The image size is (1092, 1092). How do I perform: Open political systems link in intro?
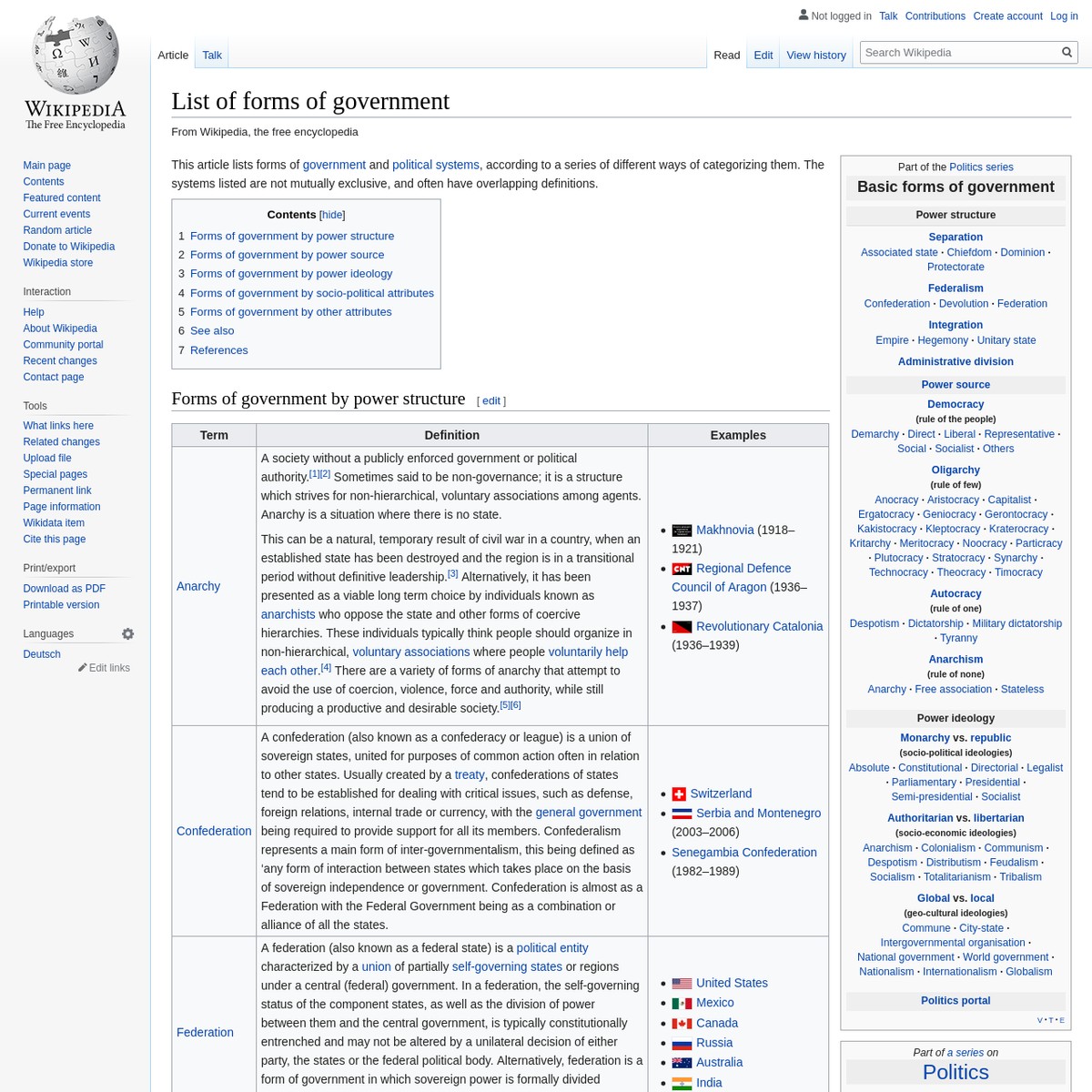pyautogui.click(x=436, y=165)
